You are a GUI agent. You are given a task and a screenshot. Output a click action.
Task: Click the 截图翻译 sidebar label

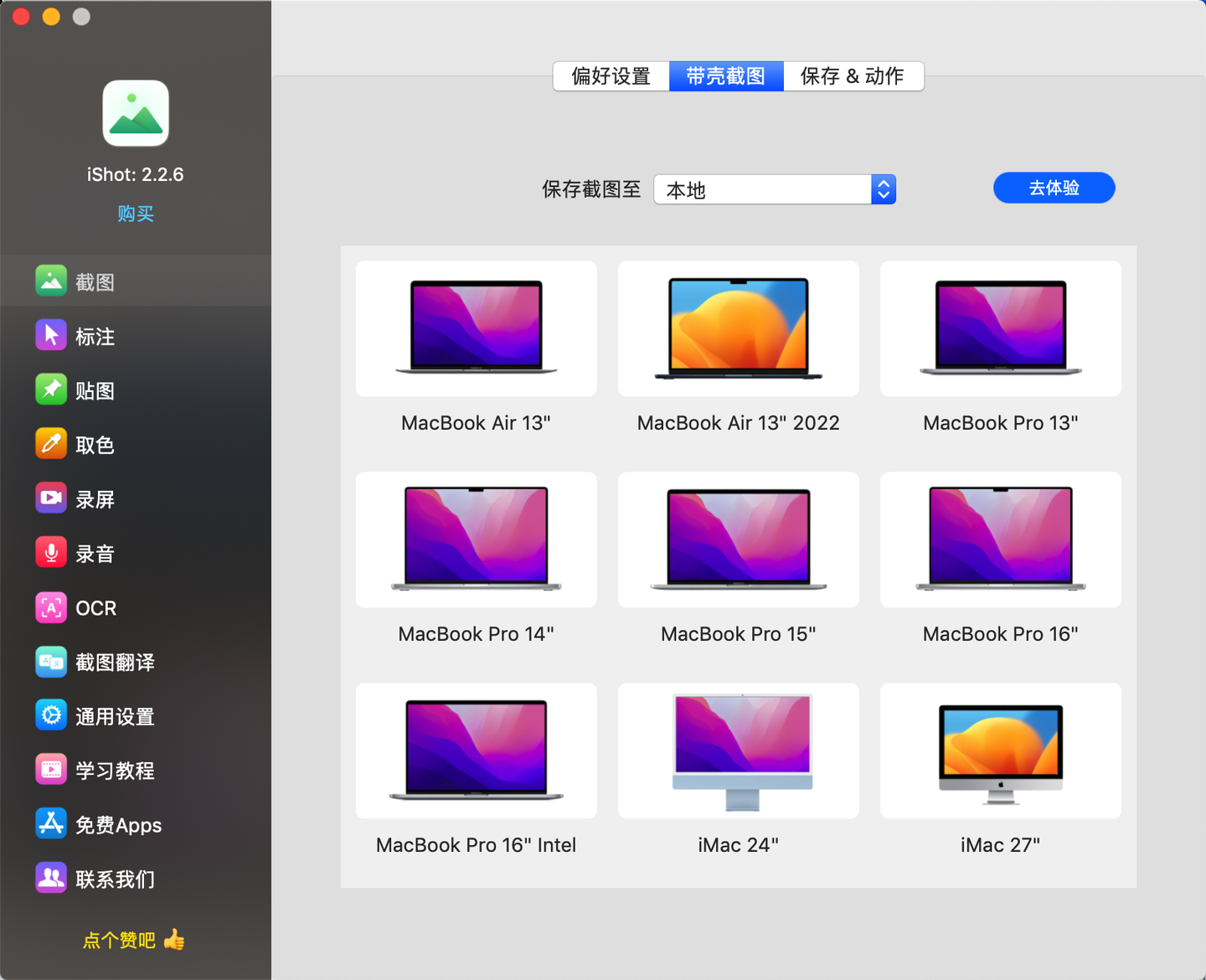click(x=116, y=663)
